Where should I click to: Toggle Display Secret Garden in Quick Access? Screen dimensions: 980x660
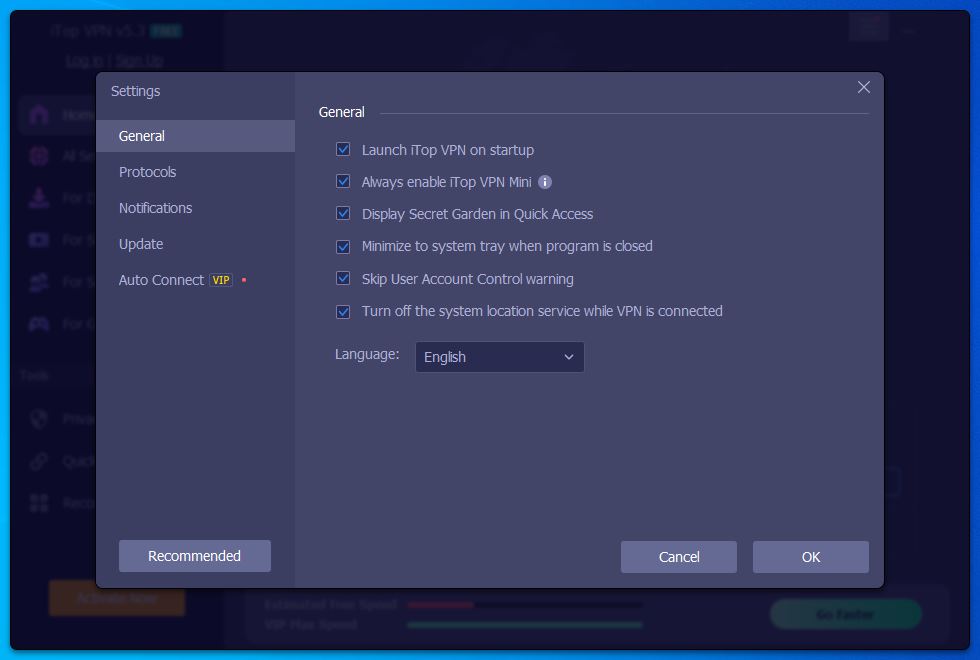342,213
